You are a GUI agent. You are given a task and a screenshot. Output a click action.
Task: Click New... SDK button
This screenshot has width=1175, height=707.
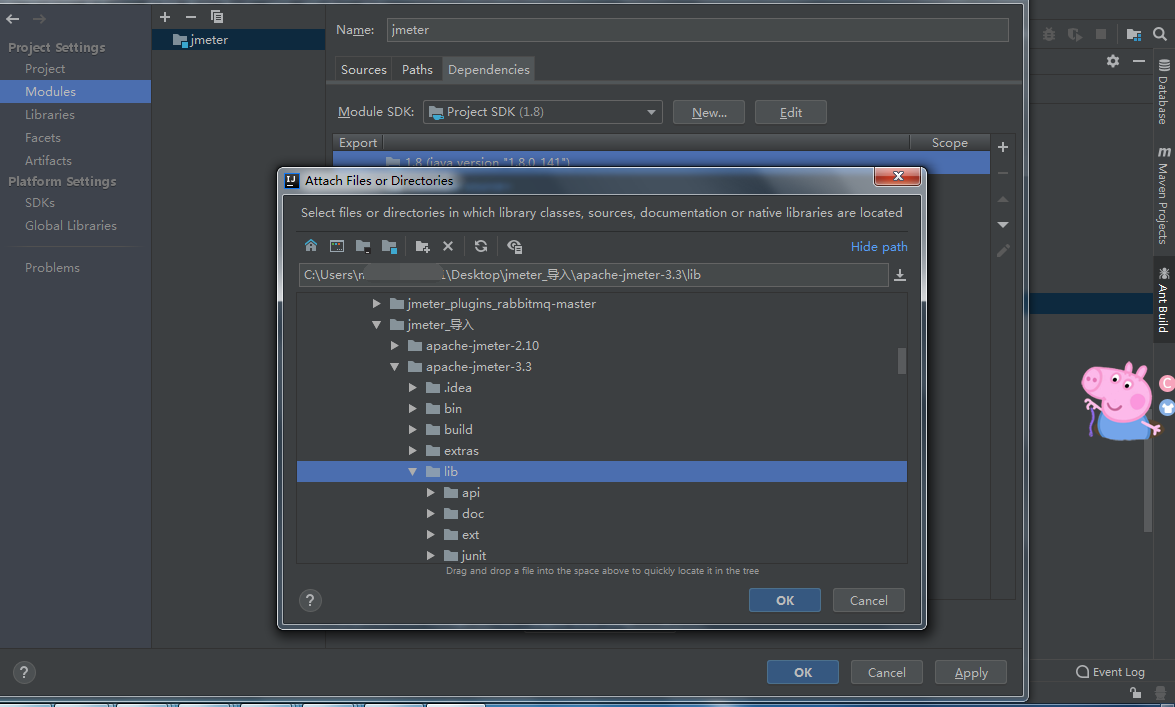click(x=709, y=112)
